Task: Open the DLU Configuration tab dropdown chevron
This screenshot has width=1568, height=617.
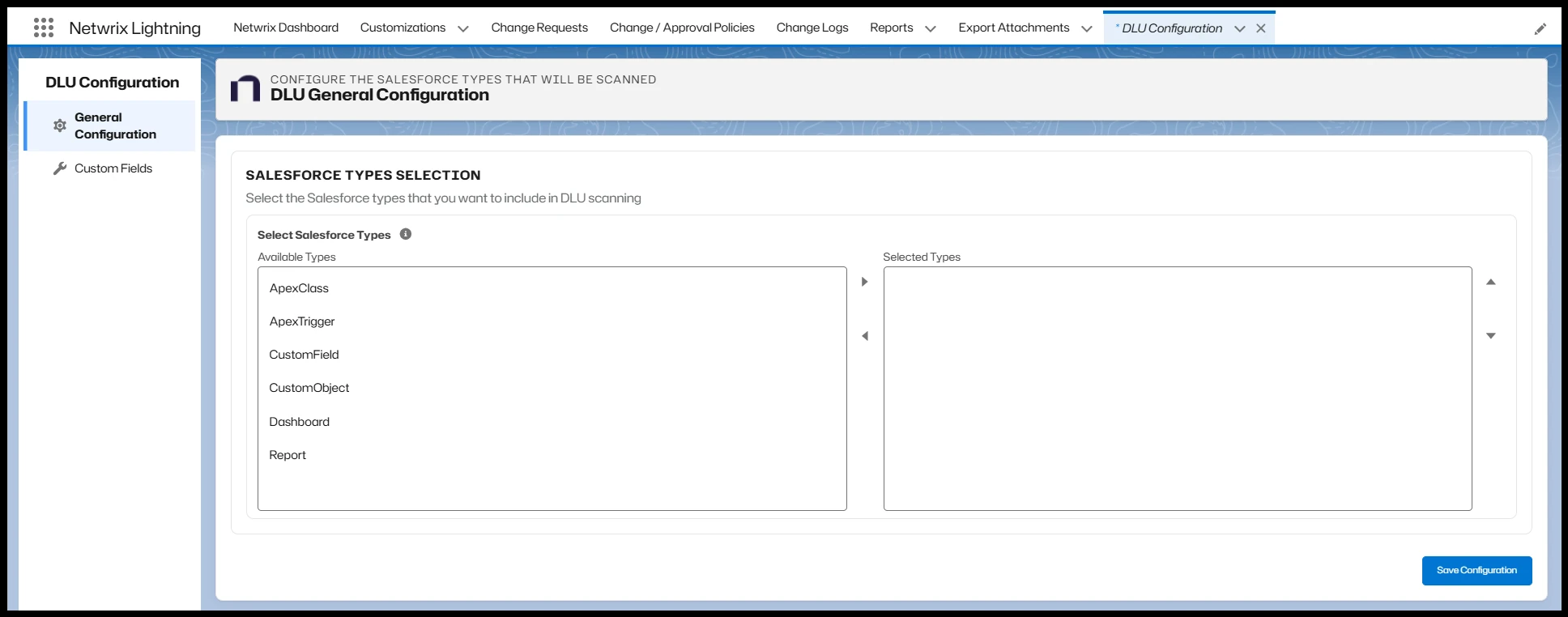Action: [1239, 28]
